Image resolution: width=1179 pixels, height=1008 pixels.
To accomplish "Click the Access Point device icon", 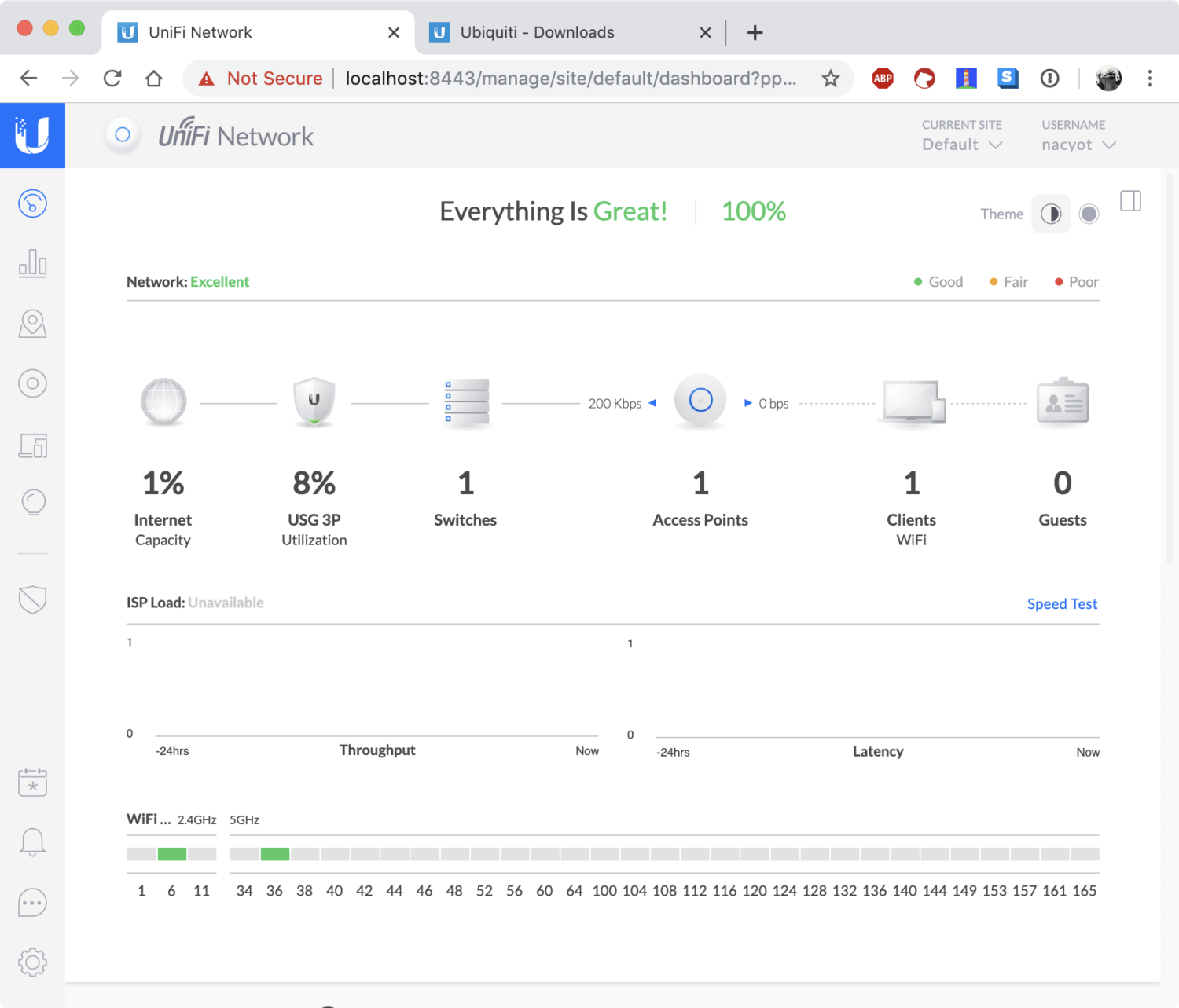I will 700,401.
